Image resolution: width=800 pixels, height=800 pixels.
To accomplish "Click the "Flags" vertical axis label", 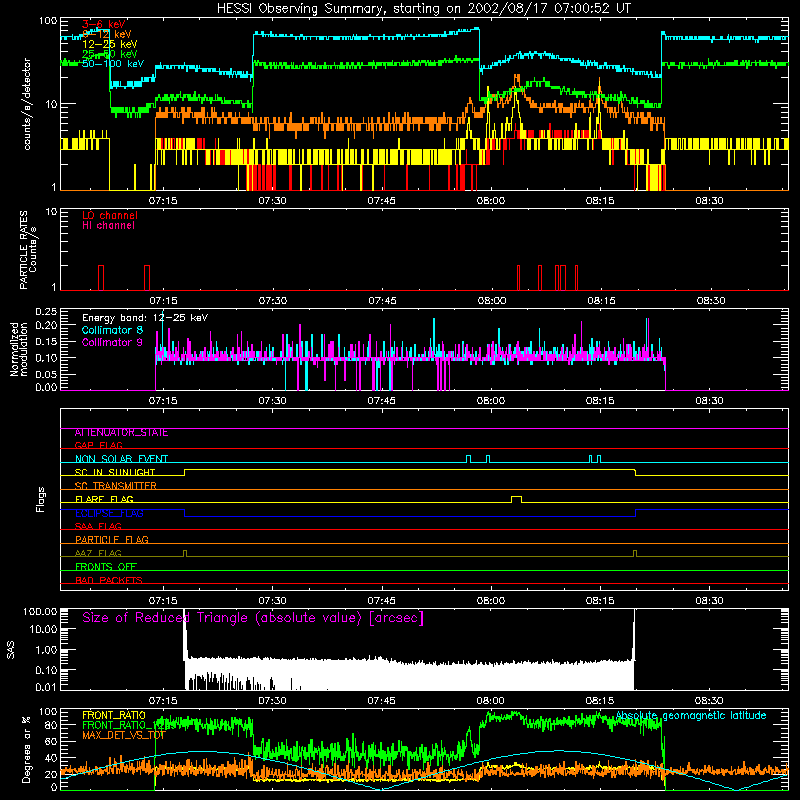I will pos(41,499).
